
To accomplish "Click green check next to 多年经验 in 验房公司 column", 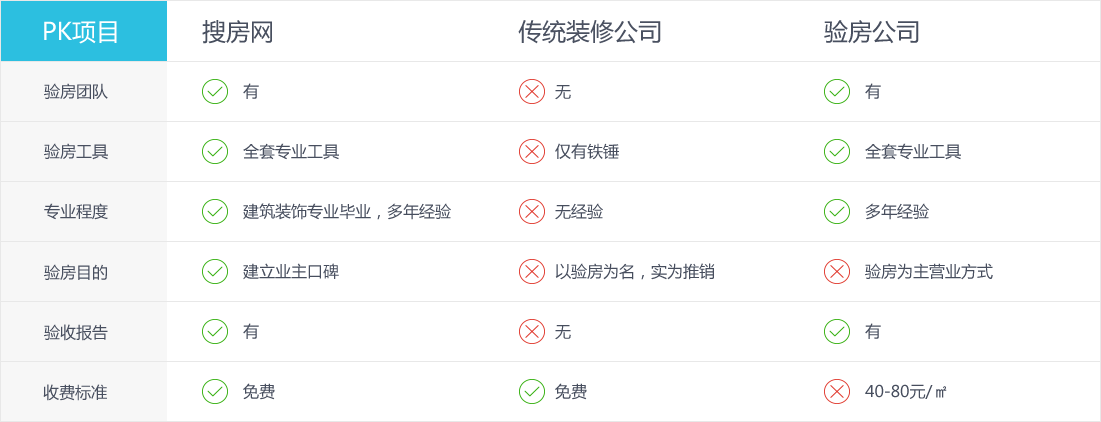I will pyautogui.click(x=836, y=211).
